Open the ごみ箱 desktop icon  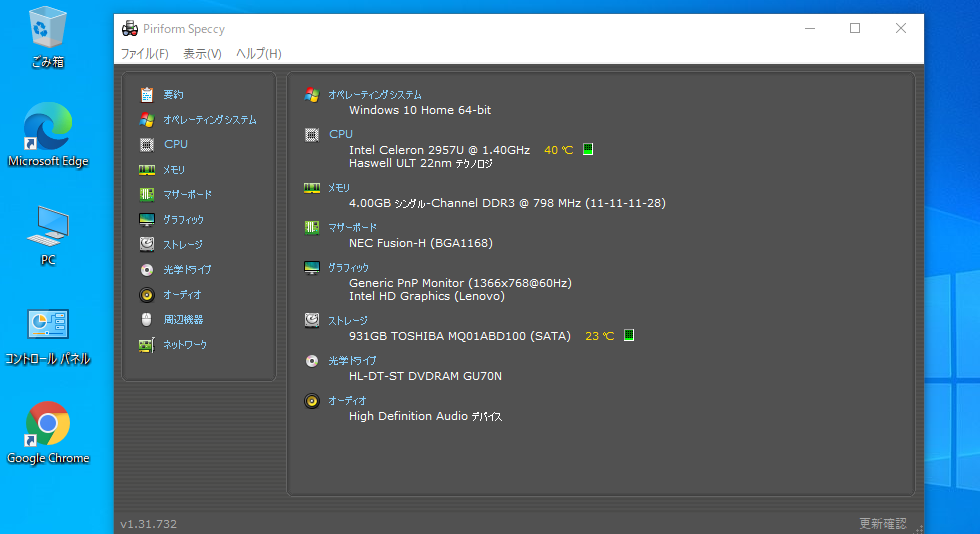(48, 36)
